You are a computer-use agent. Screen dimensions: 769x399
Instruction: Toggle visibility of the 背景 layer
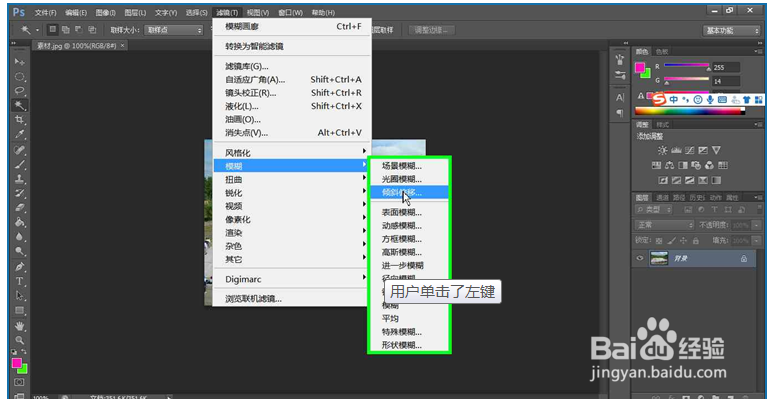pyautogui.click(x=640, y=258)
